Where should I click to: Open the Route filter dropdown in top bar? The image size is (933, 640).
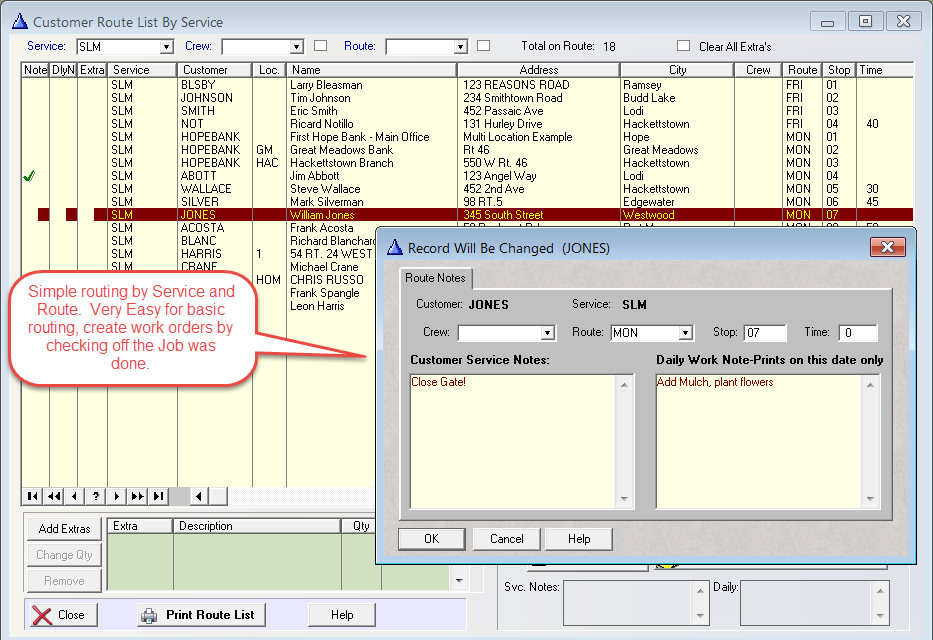tap(460, 46)
